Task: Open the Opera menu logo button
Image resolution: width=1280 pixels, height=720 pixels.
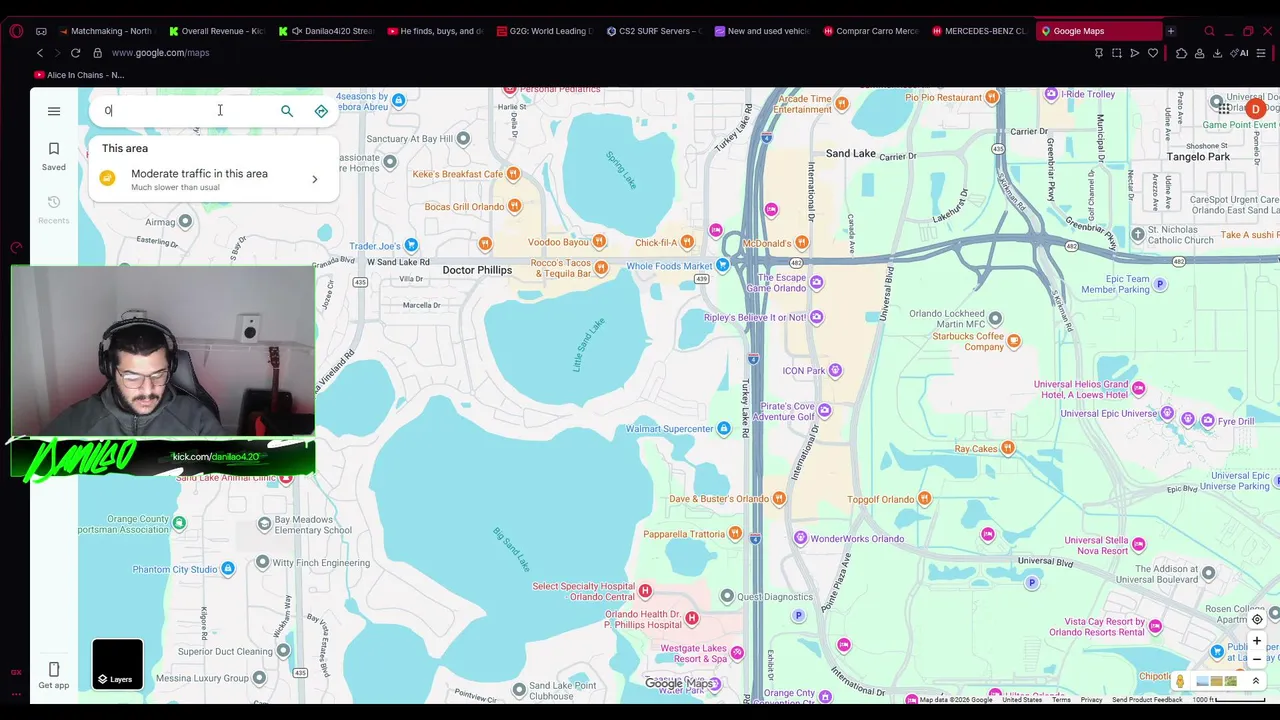Action: pos(16,31)
